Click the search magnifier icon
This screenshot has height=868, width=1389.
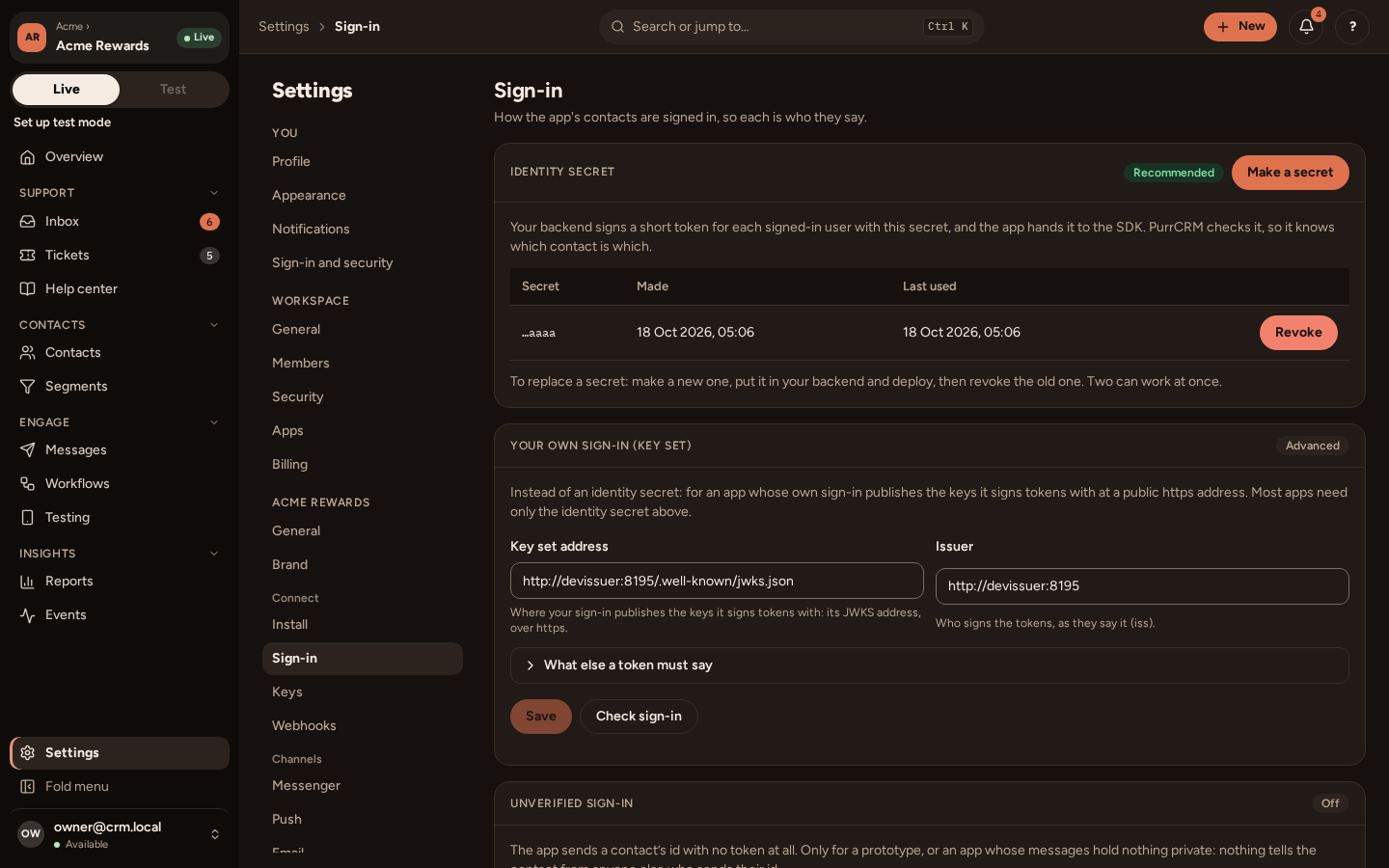618,27
